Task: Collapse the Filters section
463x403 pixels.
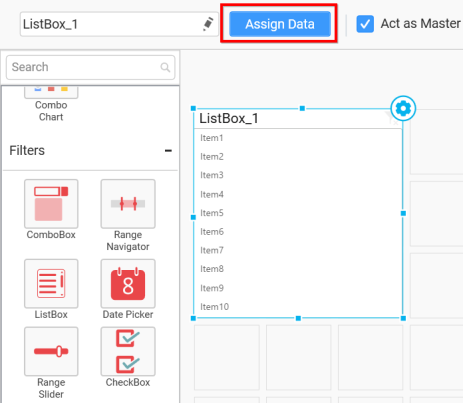Action: tap(168, 151)
